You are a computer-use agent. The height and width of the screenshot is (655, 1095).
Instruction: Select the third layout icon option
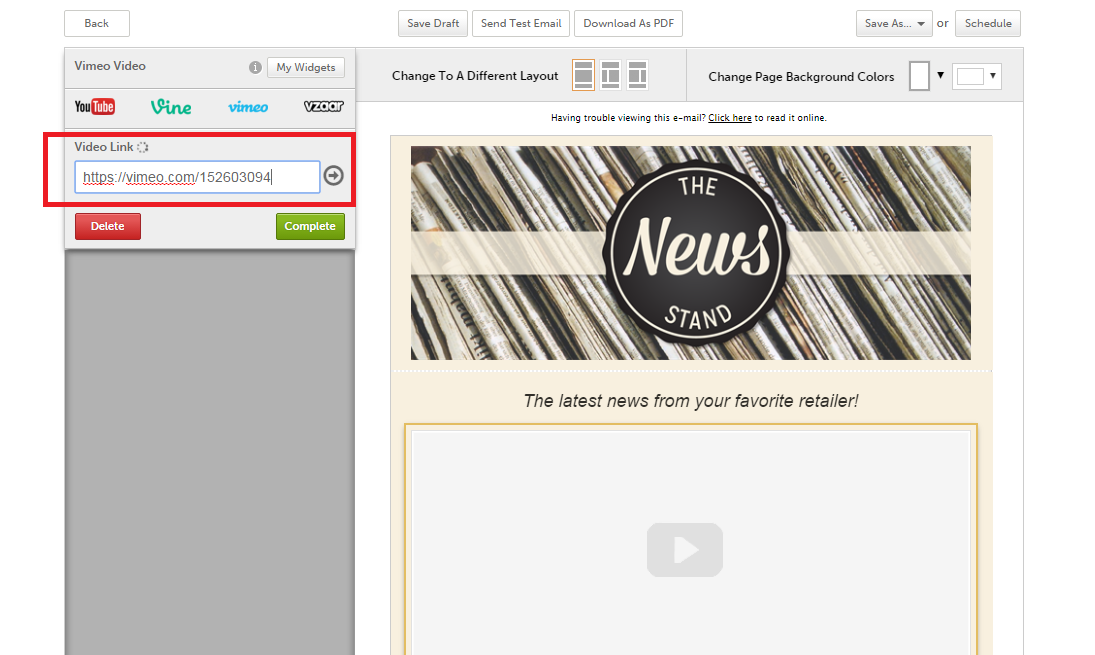(637, 76)
